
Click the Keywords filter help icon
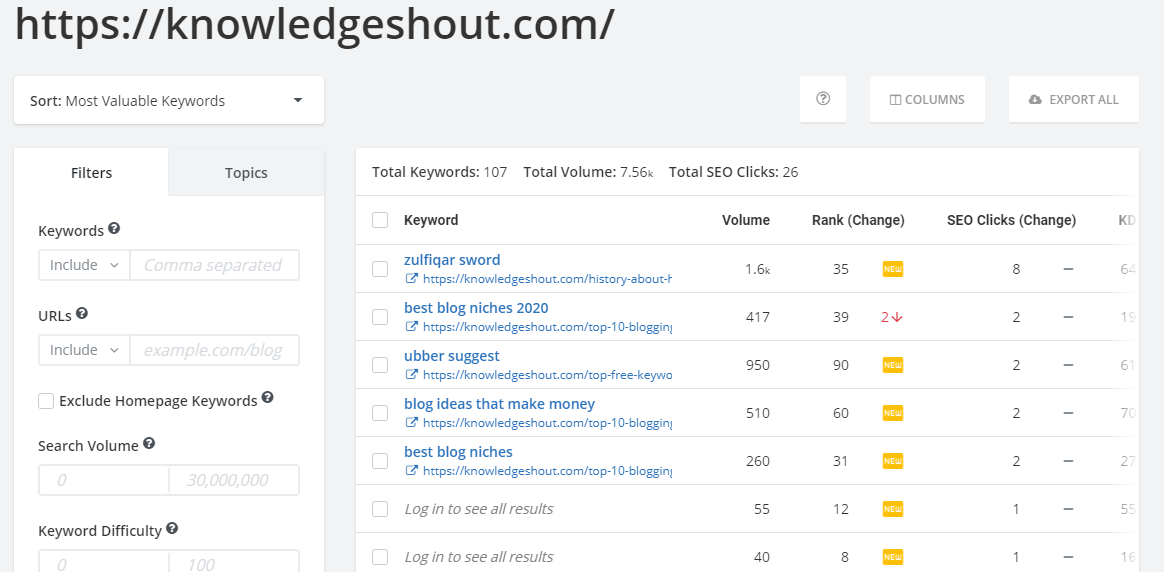click(x=114, y=229)
